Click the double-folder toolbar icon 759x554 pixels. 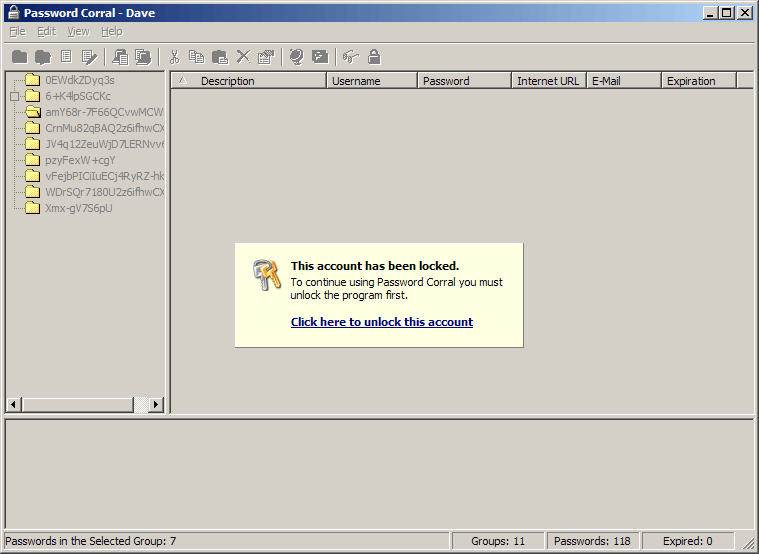coord(43,57)
